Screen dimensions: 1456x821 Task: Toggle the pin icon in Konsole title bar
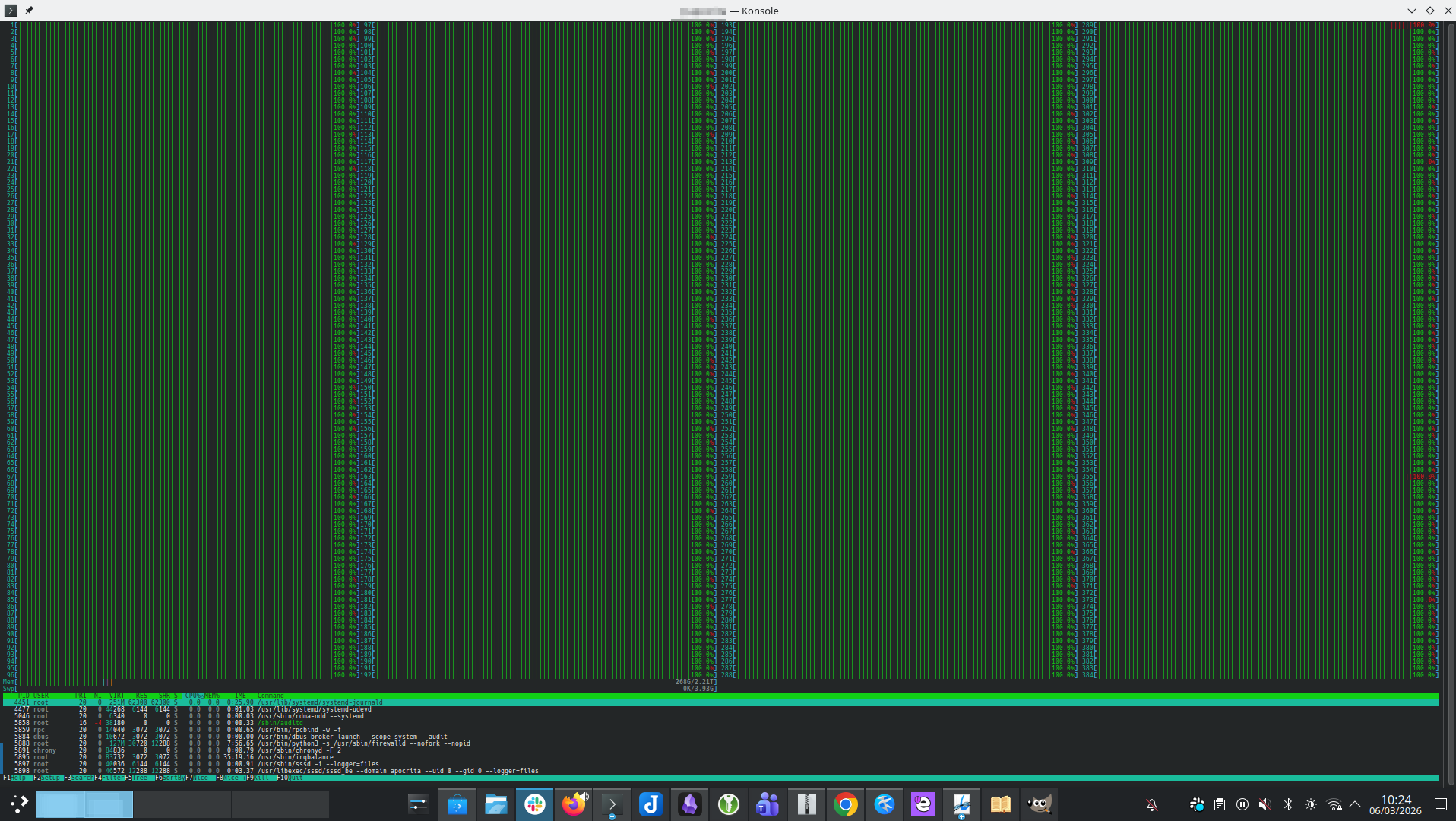pyautogui.click(x=29, y=11)
